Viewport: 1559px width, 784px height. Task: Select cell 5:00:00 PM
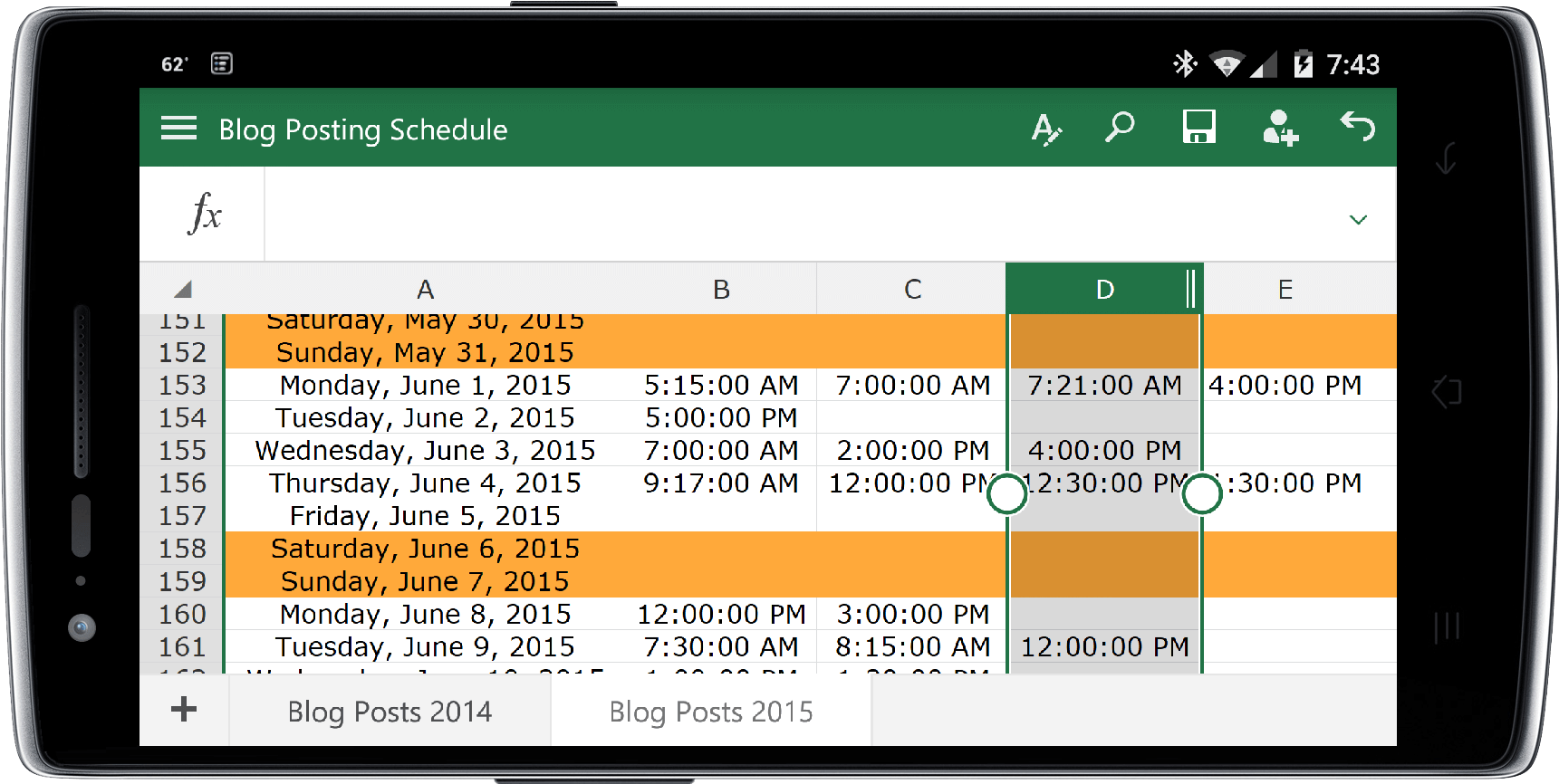(721, 417)
